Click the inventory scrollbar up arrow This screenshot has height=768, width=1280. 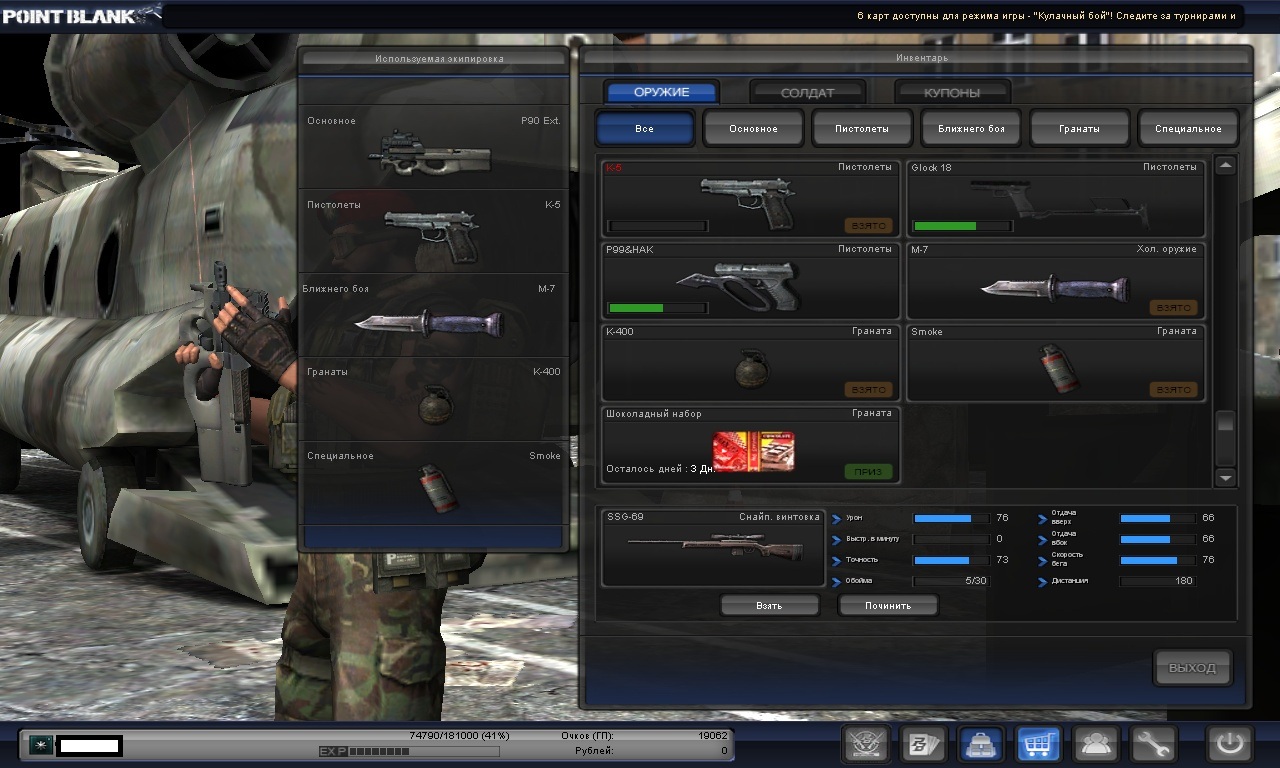(1225, 165)
